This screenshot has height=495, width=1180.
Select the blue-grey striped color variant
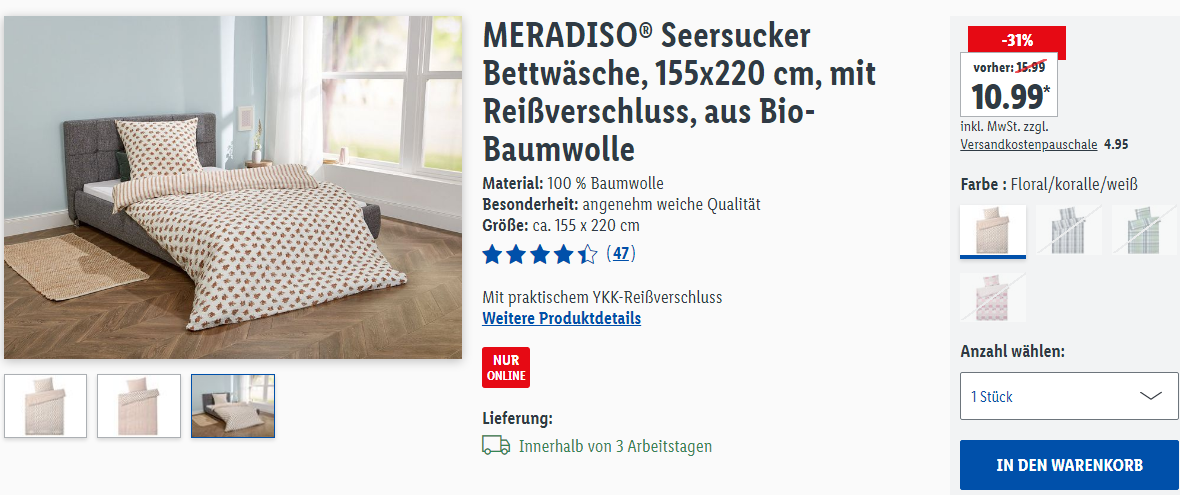[1069, 229]
